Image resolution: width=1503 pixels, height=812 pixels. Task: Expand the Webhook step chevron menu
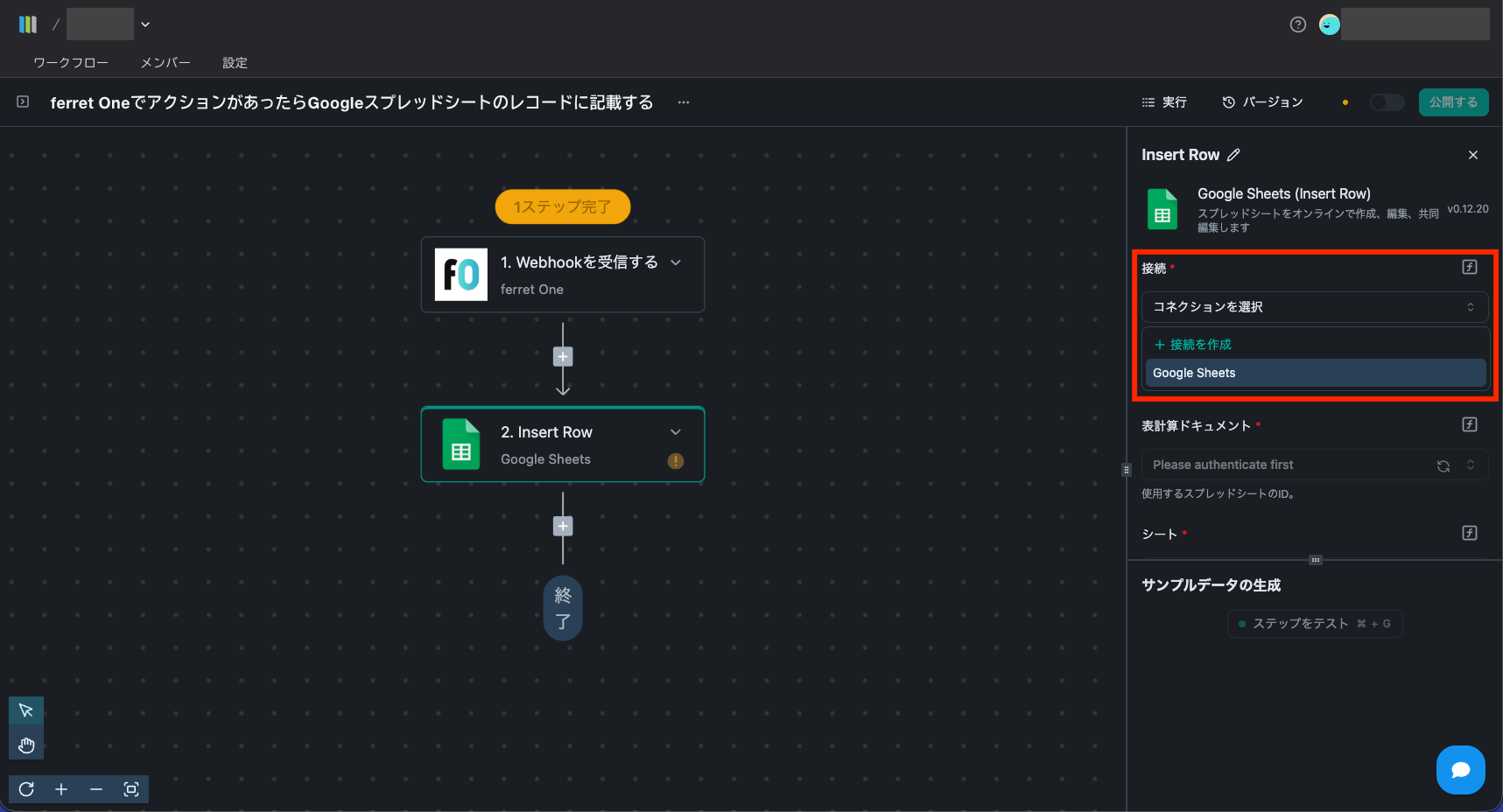[x=676, y=262]
